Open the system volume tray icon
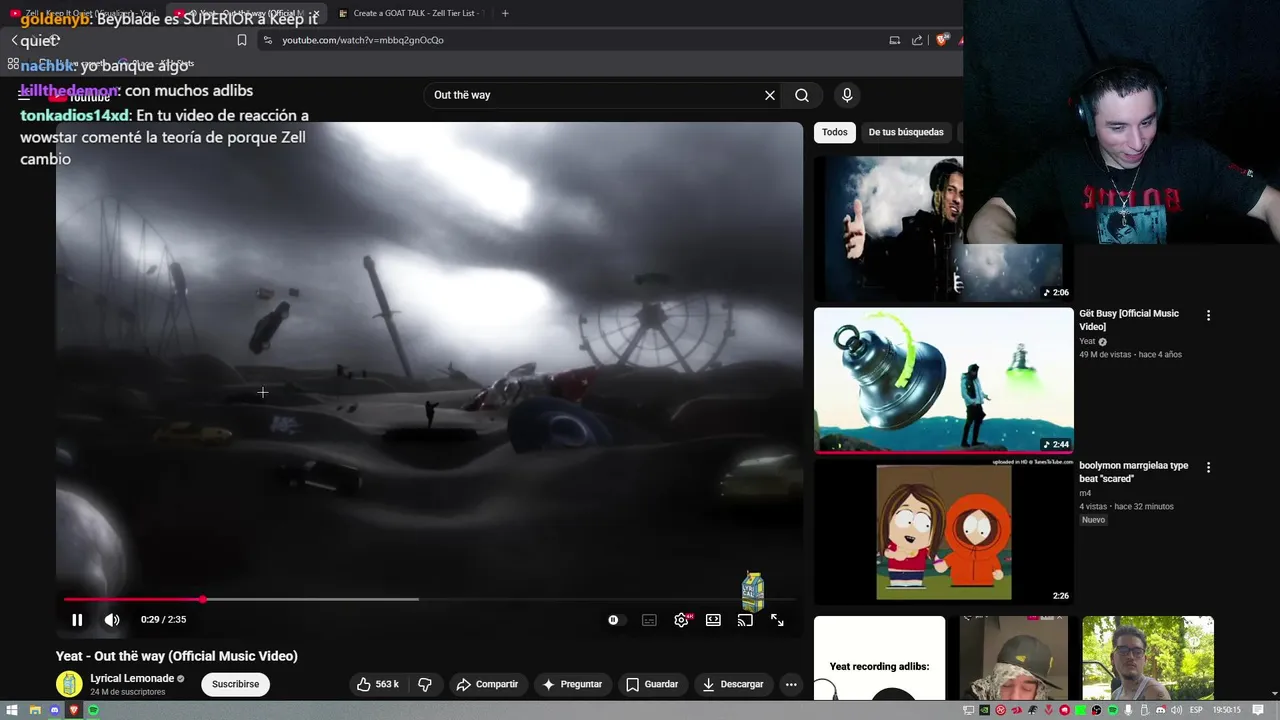 click(1177, 710)
